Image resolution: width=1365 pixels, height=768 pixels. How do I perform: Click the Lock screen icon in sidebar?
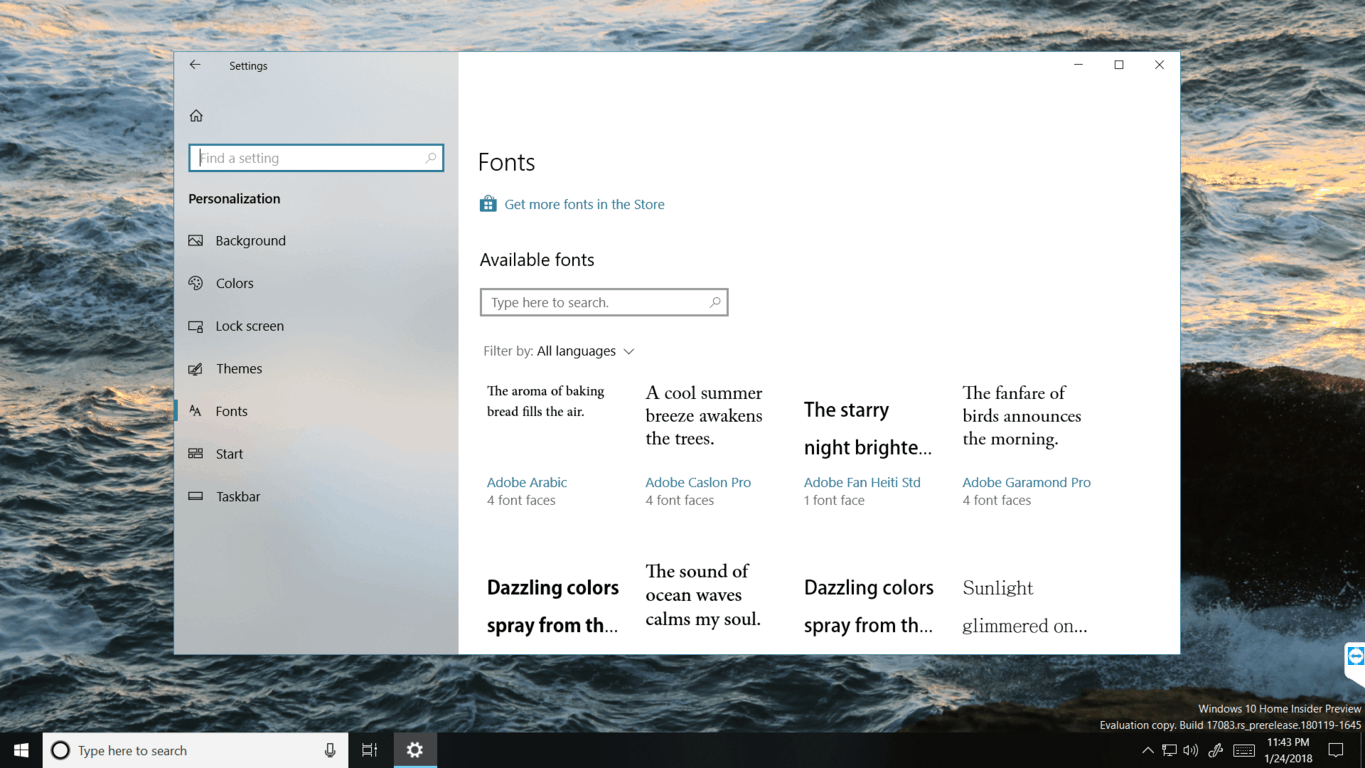point(196,326)
